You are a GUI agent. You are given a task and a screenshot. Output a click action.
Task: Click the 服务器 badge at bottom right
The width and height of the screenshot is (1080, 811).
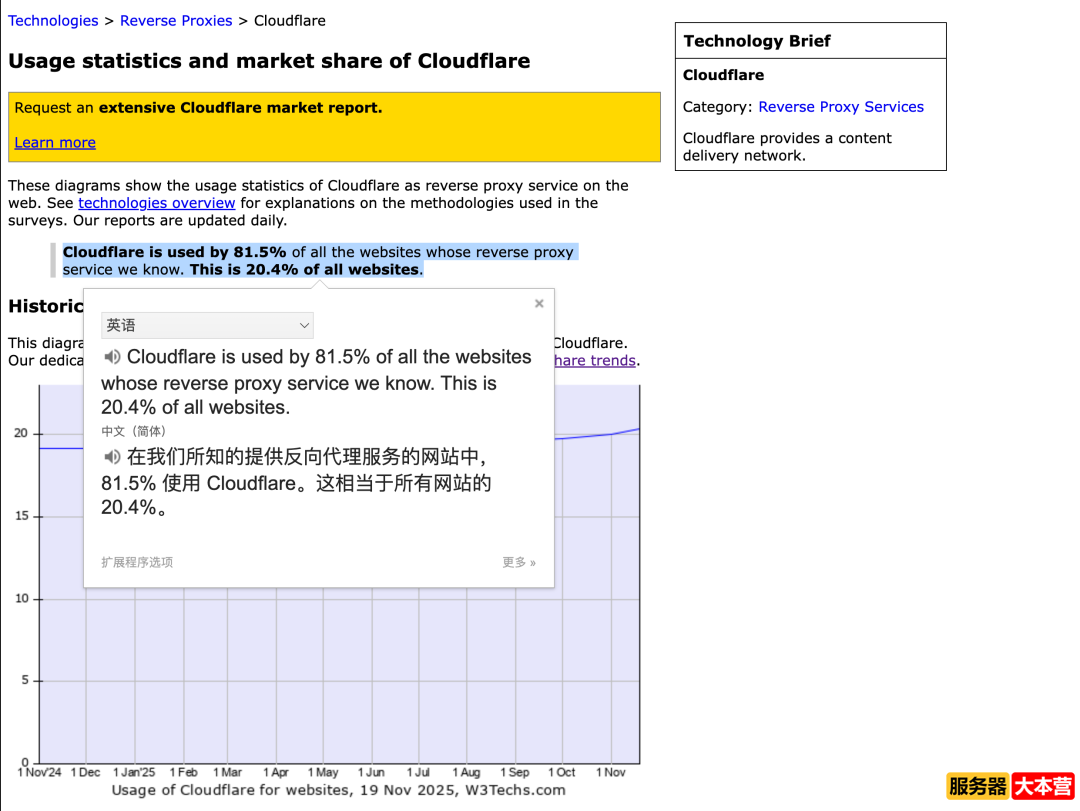tap(977, 787)
